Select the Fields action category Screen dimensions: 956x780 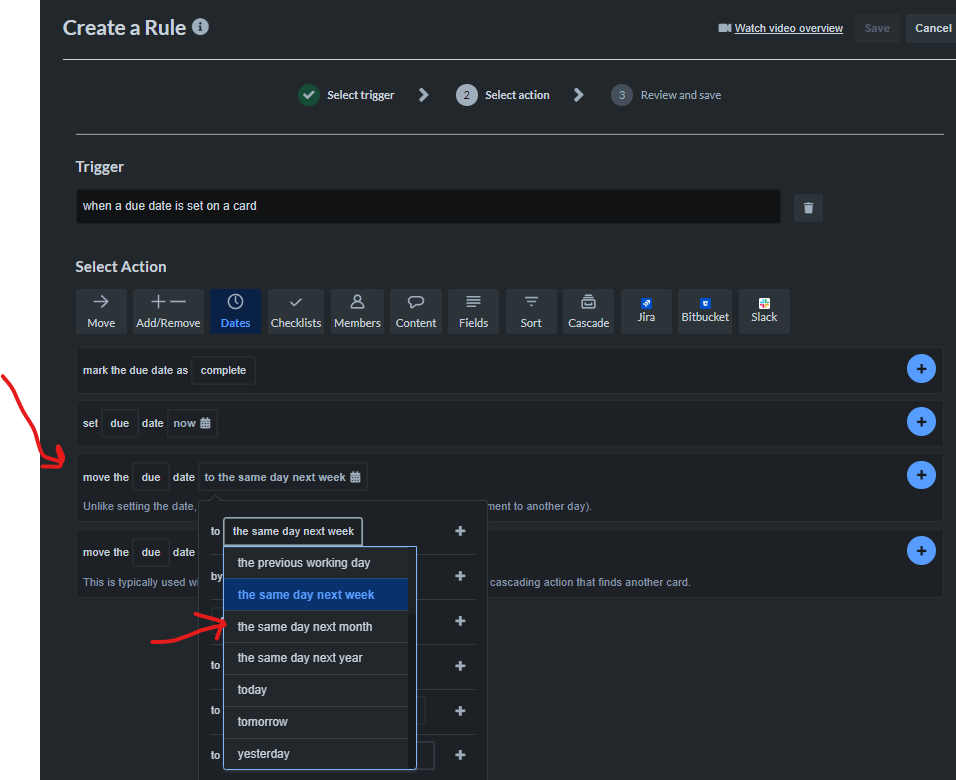[x=473, y=311]
